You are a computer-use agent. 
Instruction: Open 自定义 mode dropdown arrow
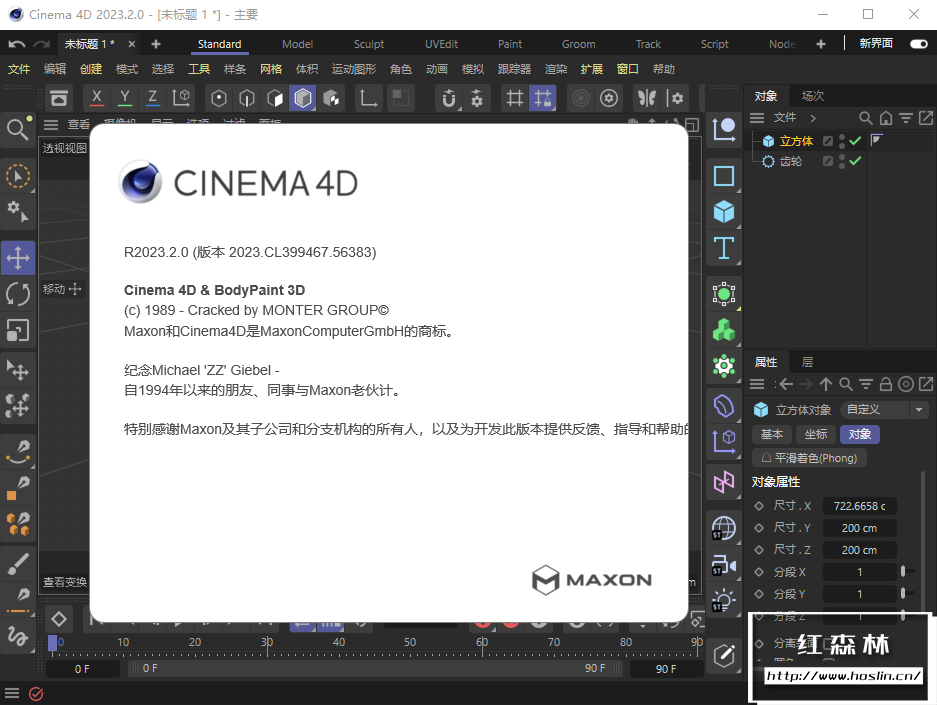click(918, 410)
